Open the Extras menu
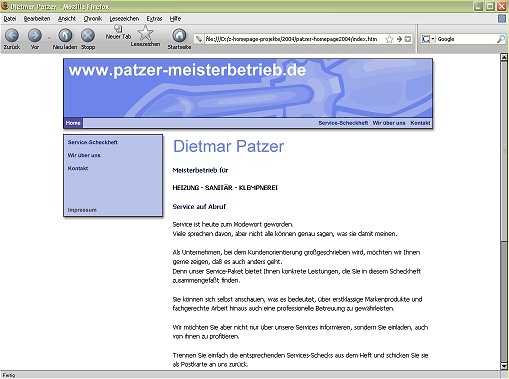509x379 pixels. 154,19
